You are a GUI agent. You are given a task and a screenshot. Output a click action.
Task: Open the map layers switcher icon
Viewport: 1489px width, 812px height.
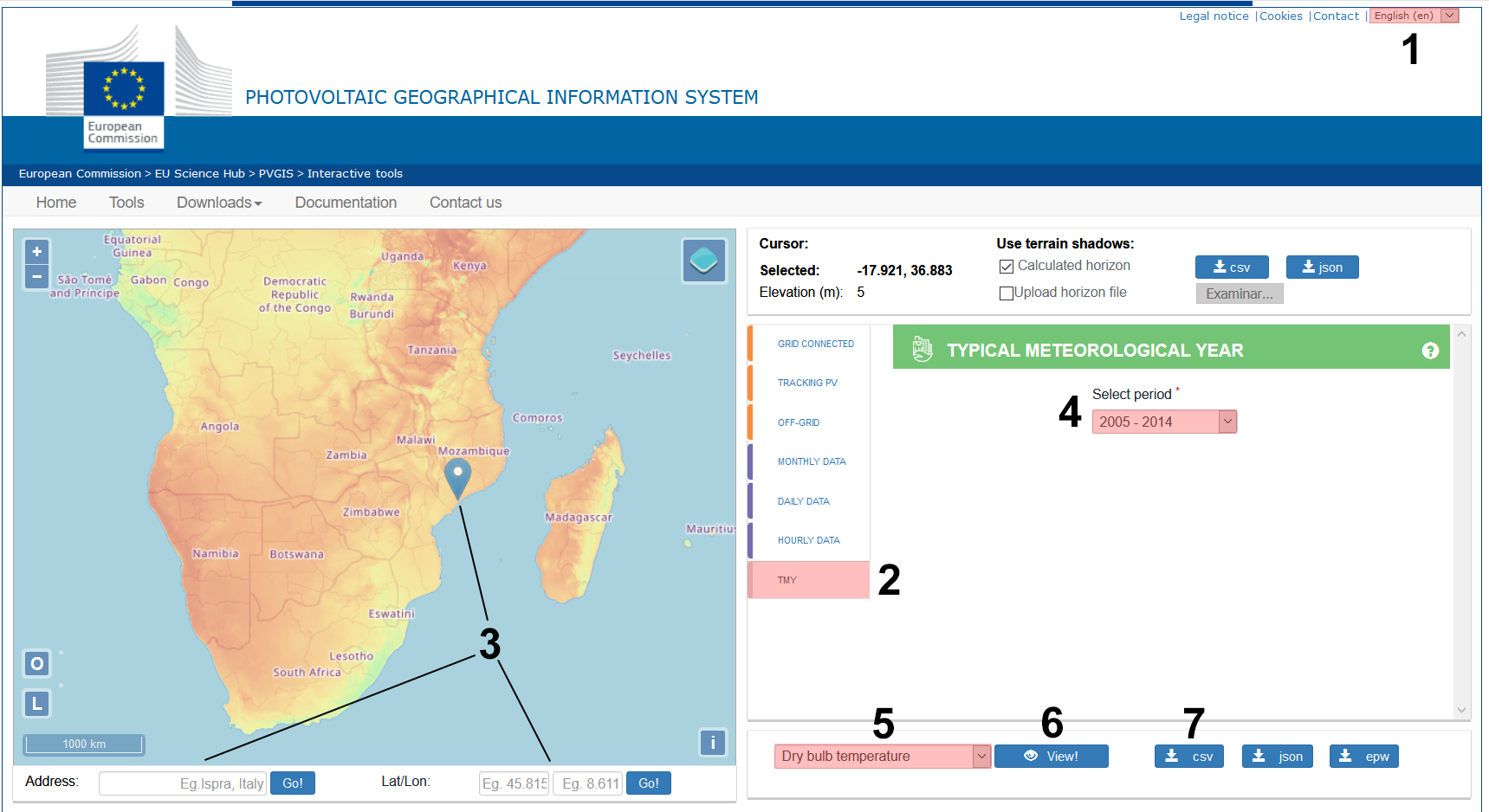click(703, 261)
